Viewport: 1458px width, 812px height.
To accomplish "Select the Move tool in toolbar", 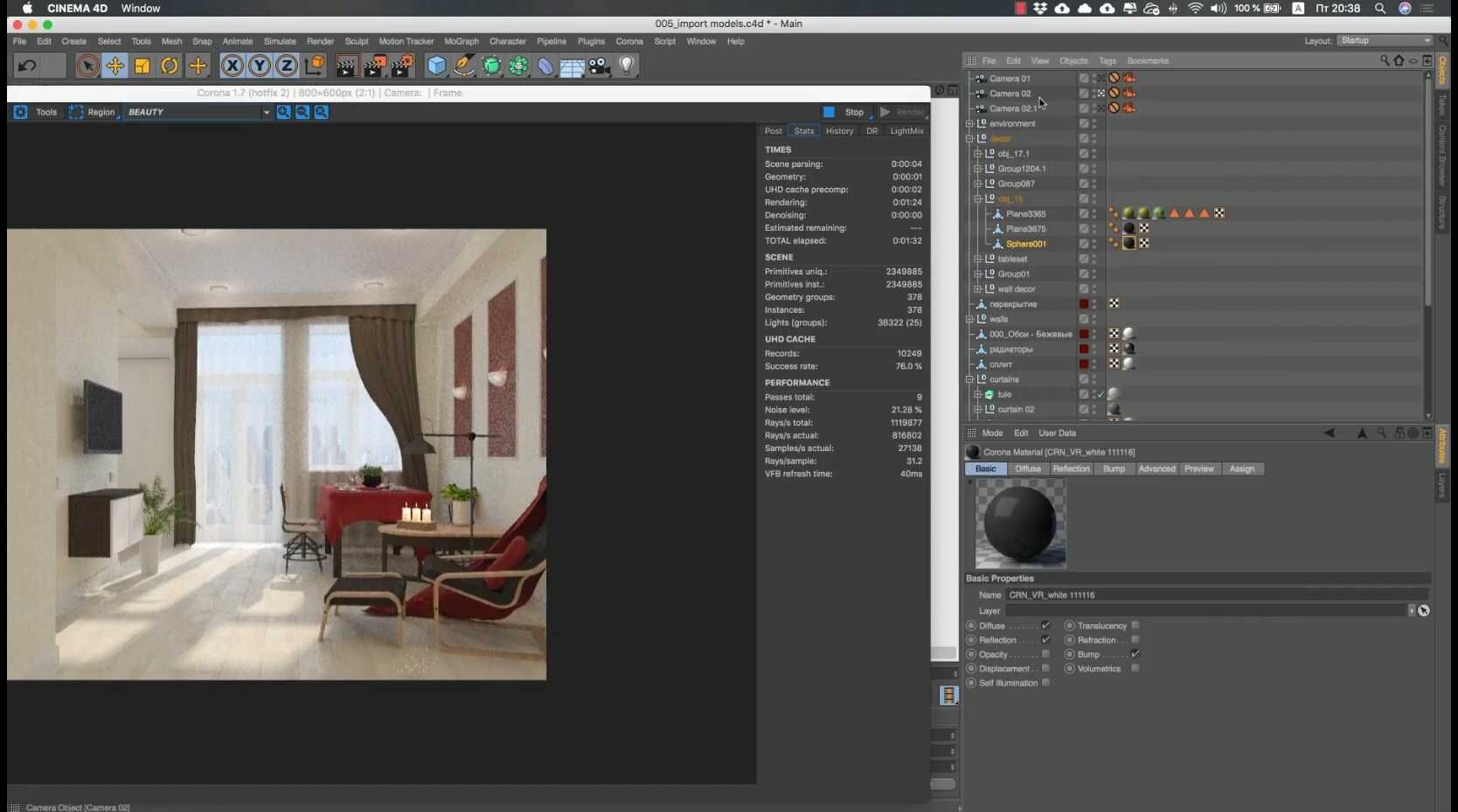I will pyautogui.click(x=115, y=66).
